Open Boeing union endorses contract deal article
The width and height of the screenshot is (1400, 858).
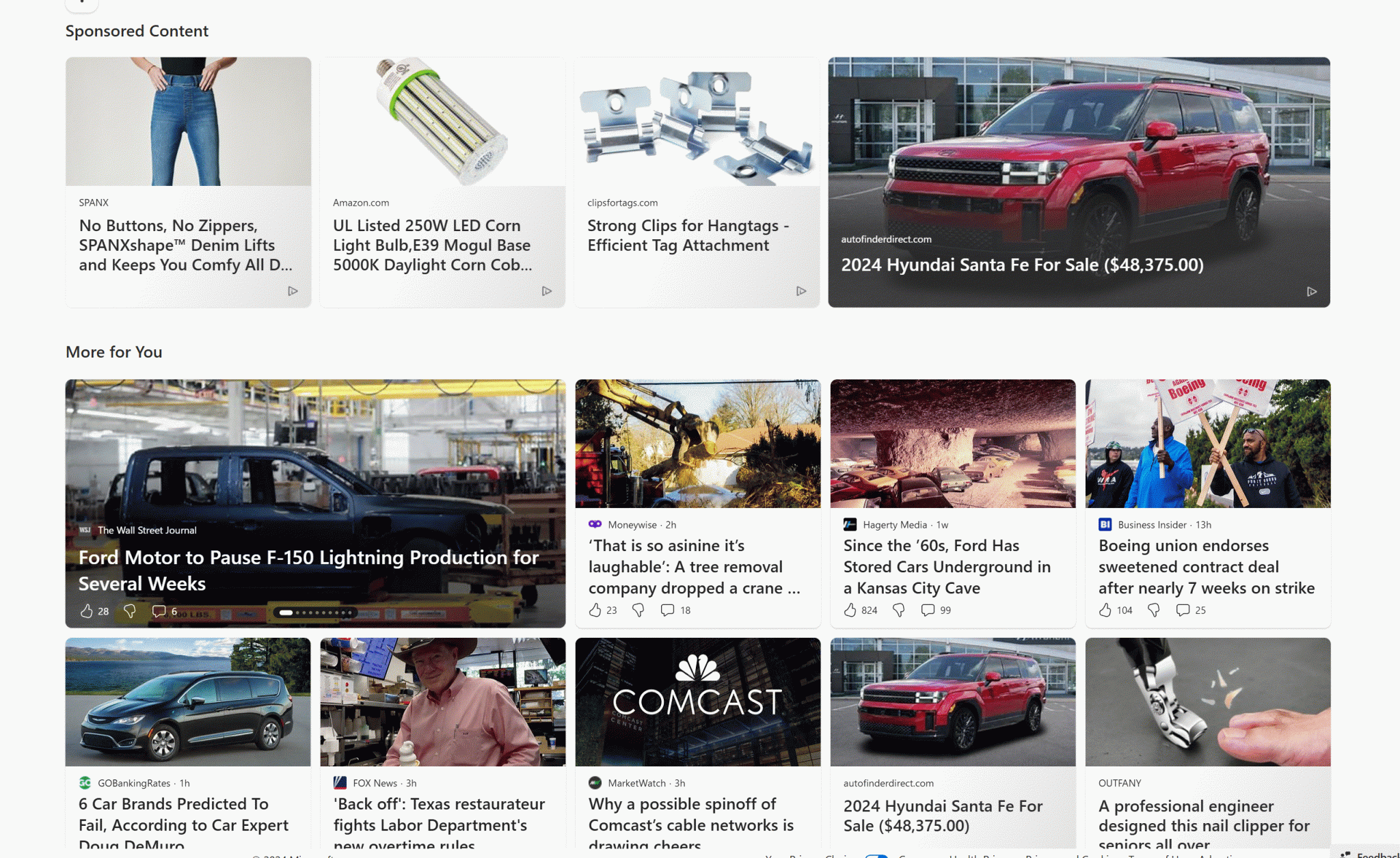pyautogui.click(x=1207, y=567)
